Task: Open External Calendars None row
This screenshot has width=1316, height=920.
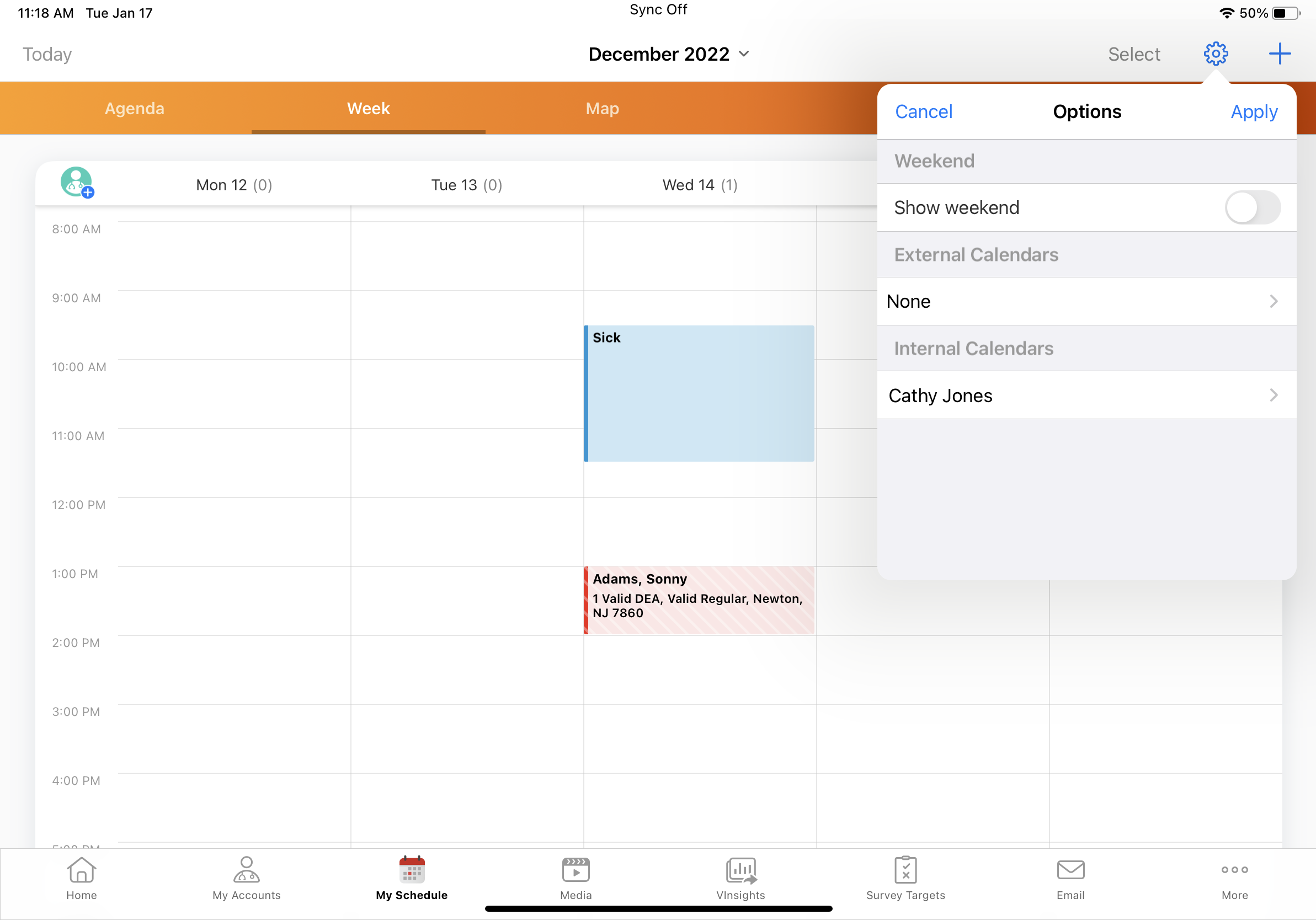Action: [1086, 301]
